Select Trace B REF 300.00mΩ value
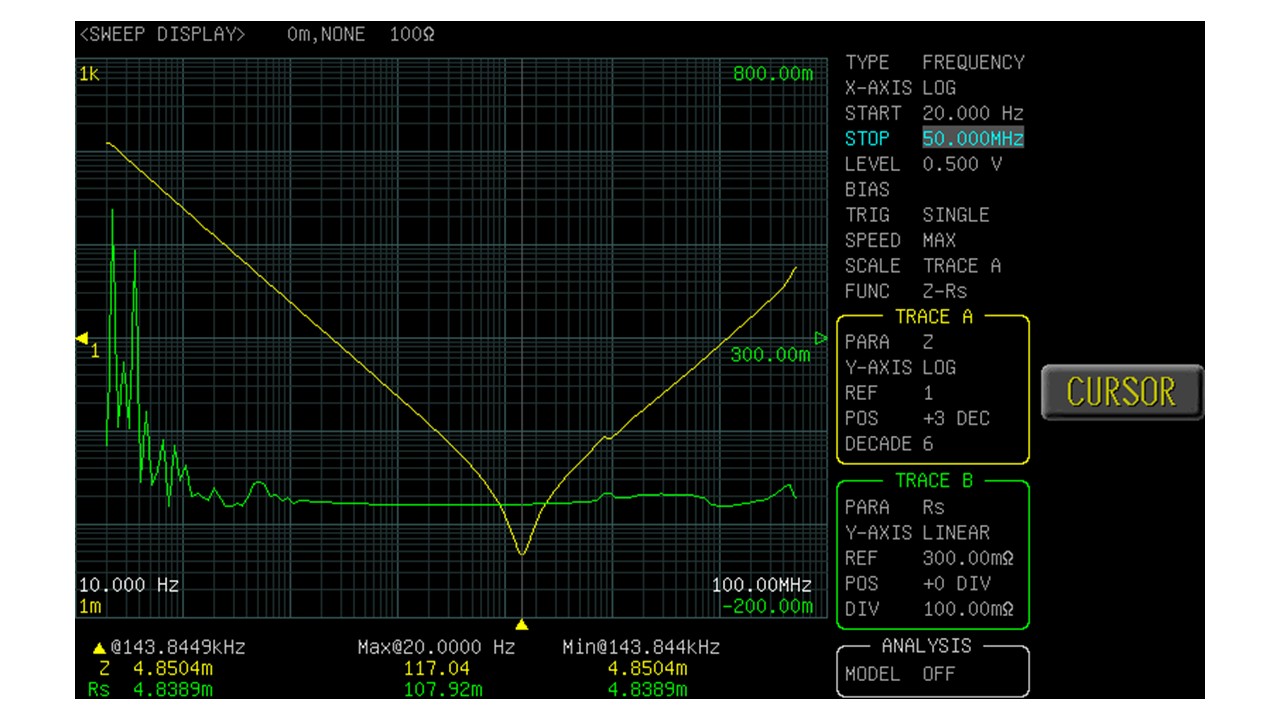This screenshot has width=1280, height=720. 967,558
